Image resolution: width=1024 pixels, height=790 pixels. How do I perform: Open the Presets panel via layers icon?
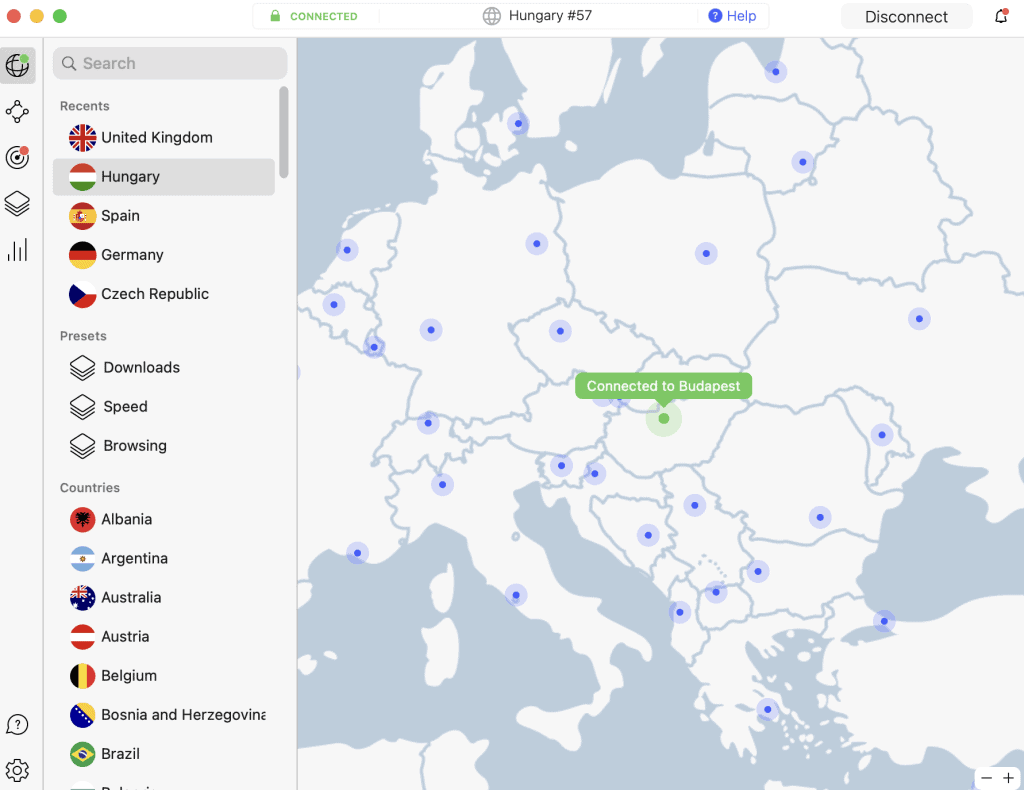[x=17, y=203]
